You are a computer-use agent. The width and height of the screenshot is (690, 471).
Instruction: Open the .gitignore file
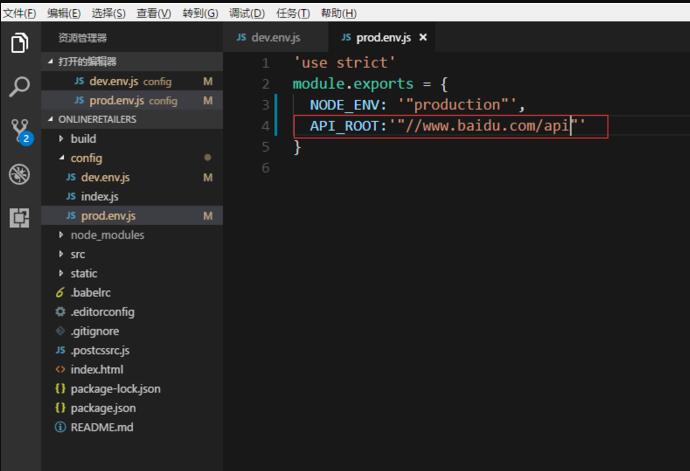[132, 331]
